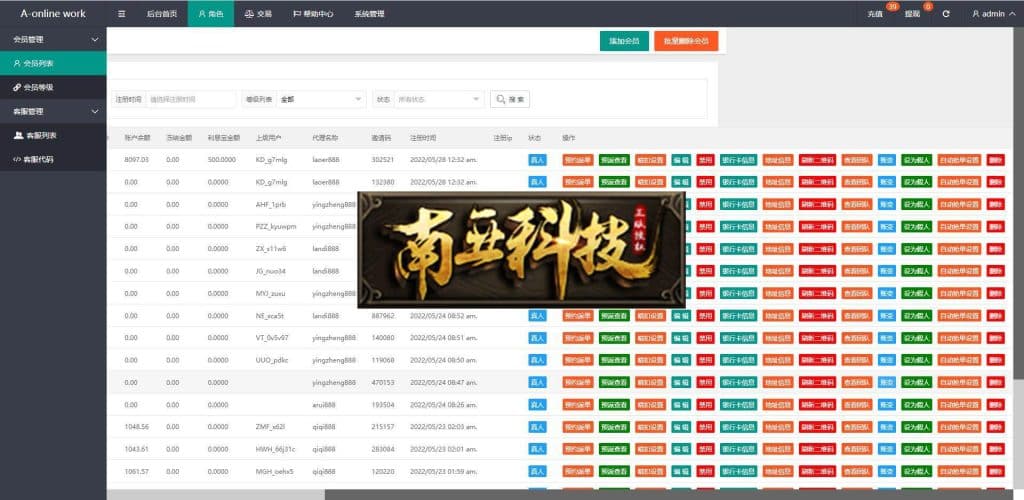
Task: Click the 注册时间 date input field
Action: coord(191,99)
